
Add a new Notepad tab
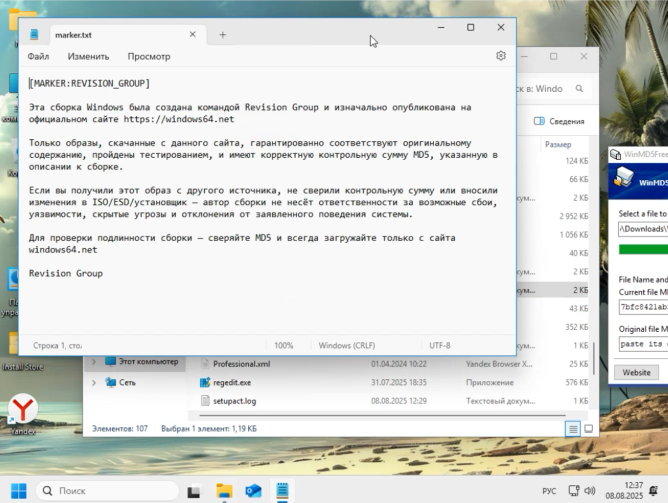222,35
